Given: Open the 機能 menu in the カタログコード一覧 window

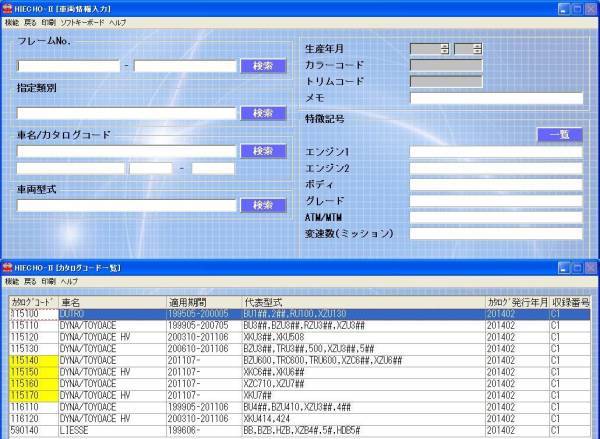Looking at the screenshot, I should (12, 281).
